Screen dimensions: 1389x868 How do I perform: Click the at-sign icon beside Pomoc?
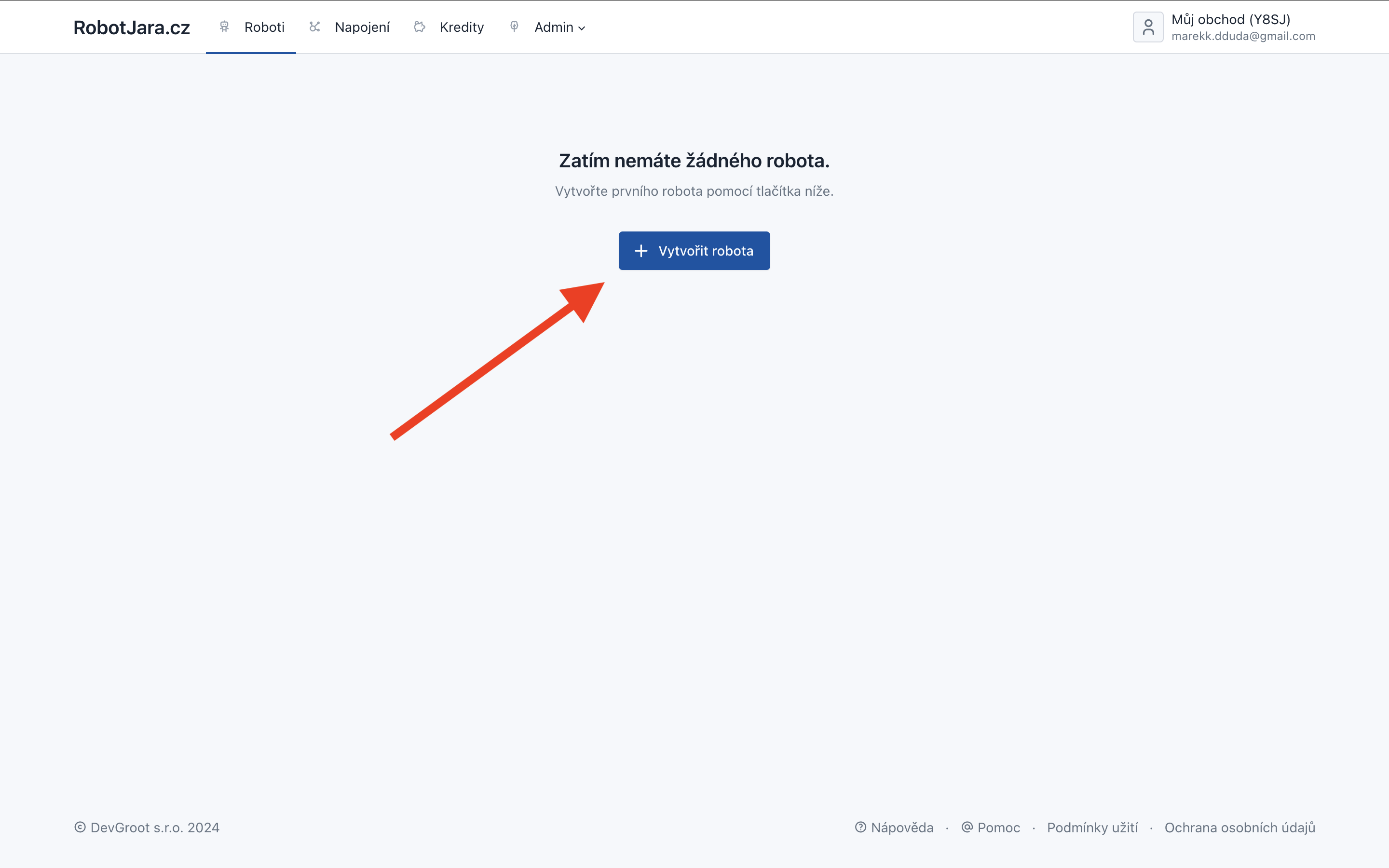pos(967,827)
